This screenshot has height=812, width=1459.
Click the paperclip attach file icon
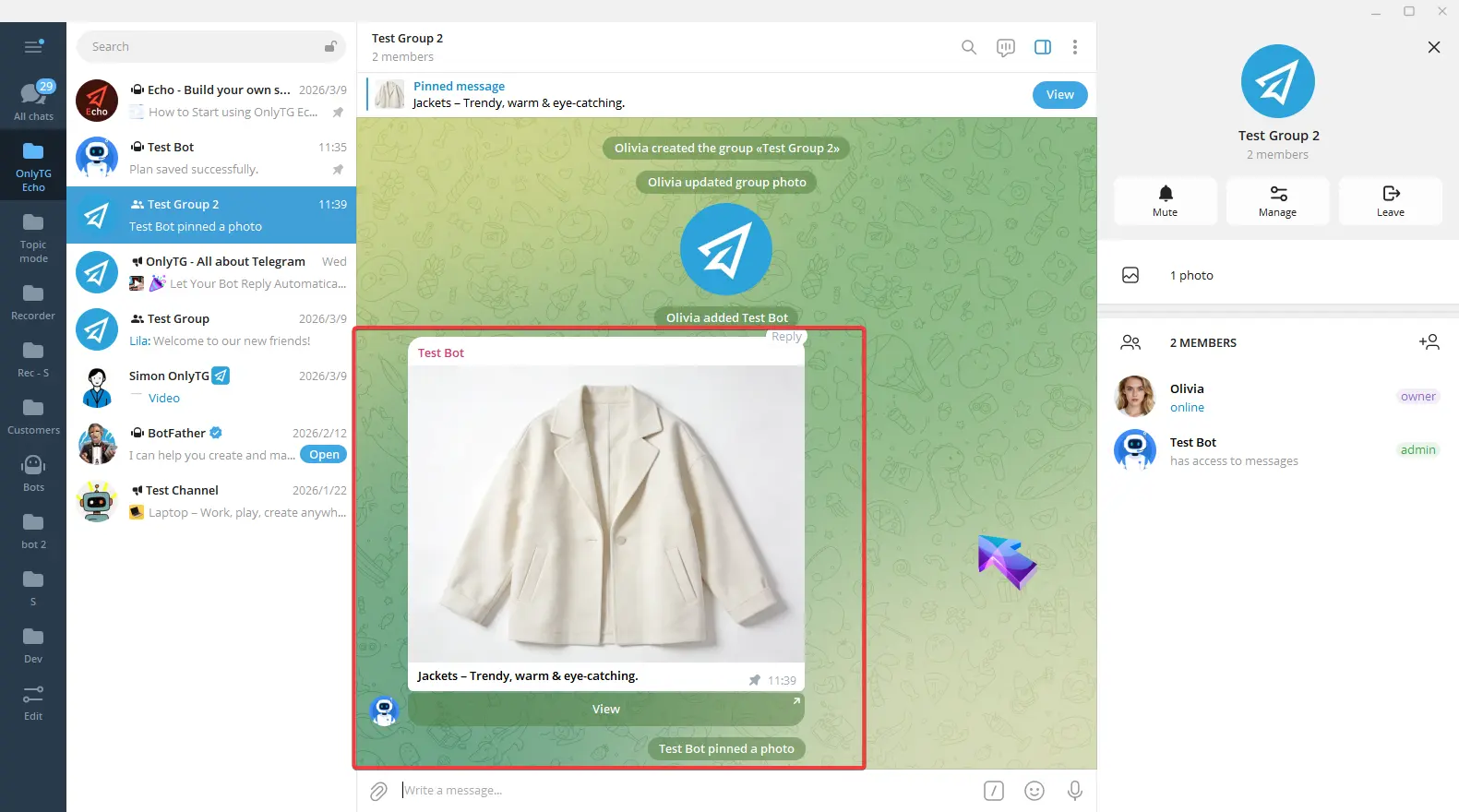click(x=378, y=791)
